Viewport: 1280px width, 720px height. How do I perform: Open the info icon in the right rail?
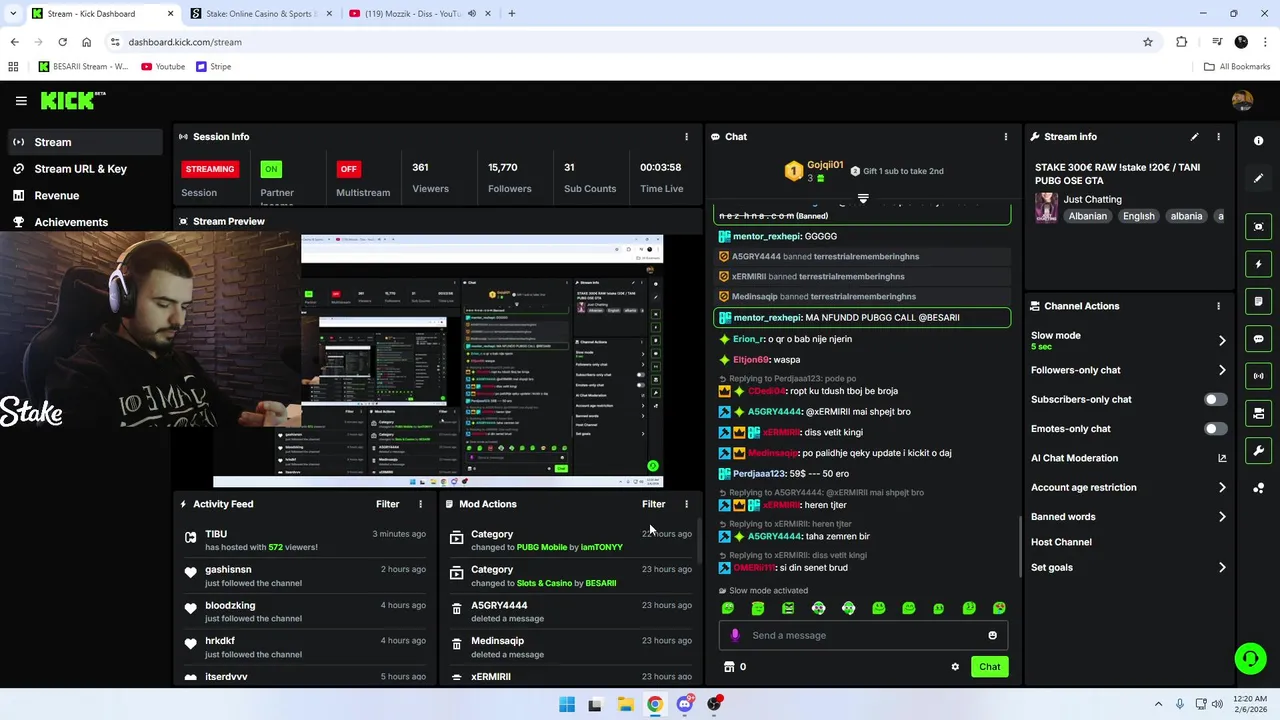(x=1258, y=141)
